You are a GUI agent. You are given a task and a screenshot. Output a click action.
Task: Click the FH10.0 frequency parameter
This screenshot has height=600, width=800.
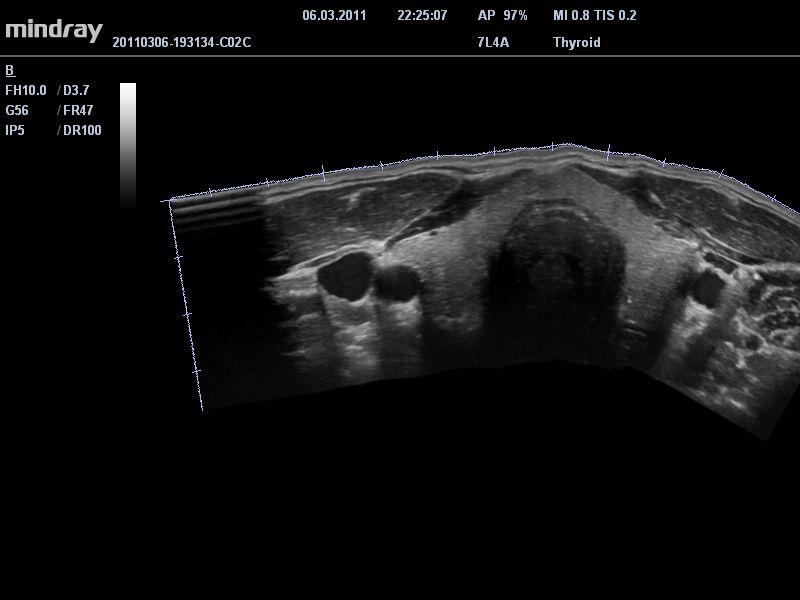(26, 91)
